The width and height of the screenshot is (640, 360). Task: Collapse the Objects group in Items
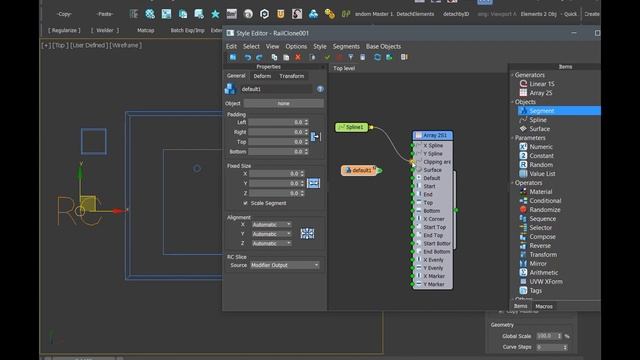(512, 102)
